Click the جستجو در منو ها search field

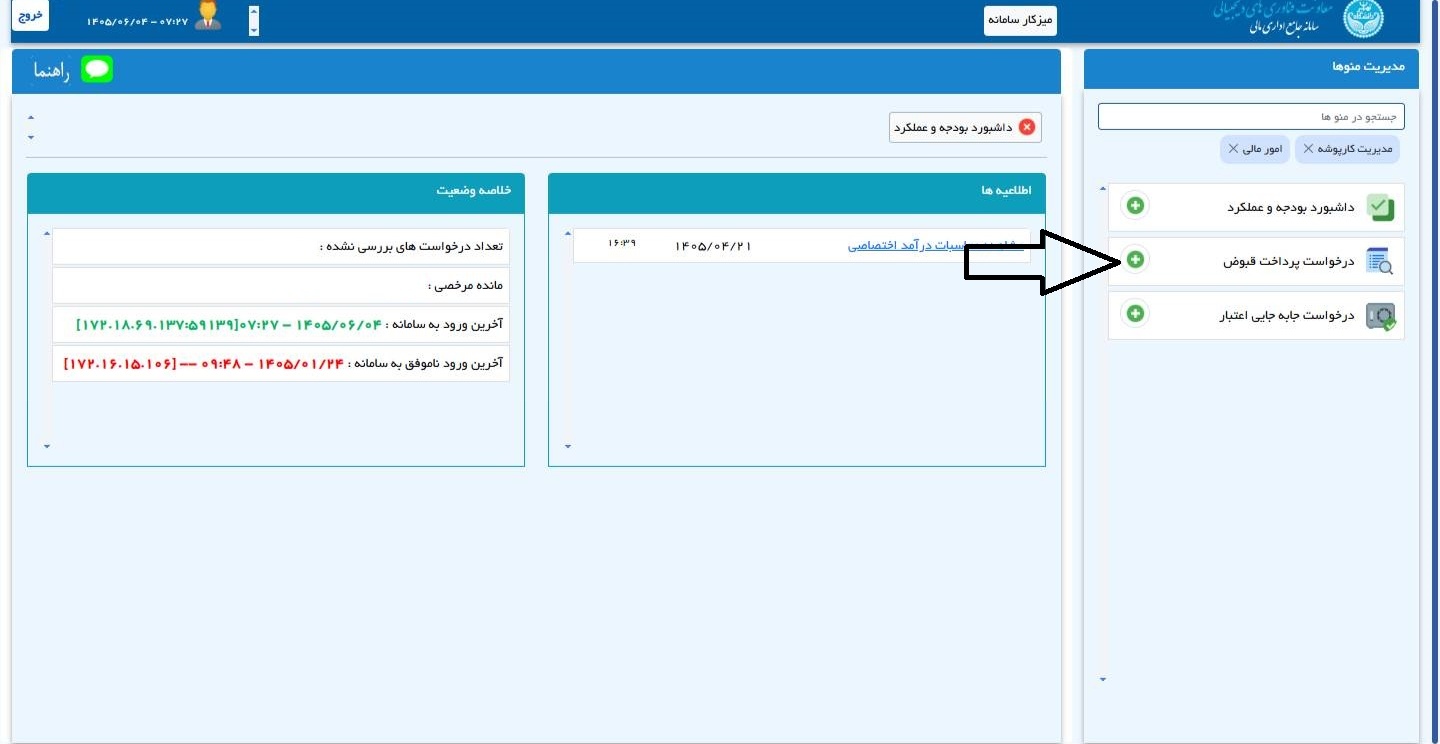[x=1251, y=116]
